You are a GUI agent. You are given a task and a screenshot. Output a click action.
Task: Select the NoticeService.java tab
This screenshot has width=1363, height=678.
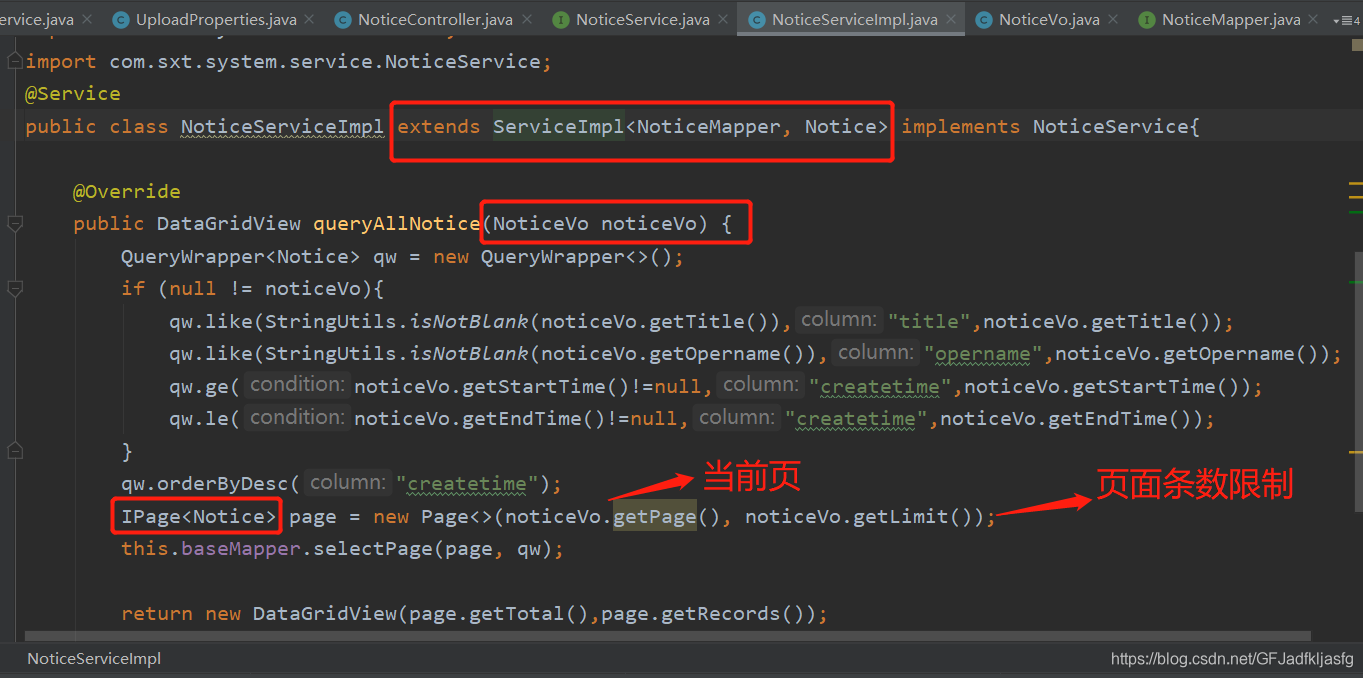(x=643, y=19)
